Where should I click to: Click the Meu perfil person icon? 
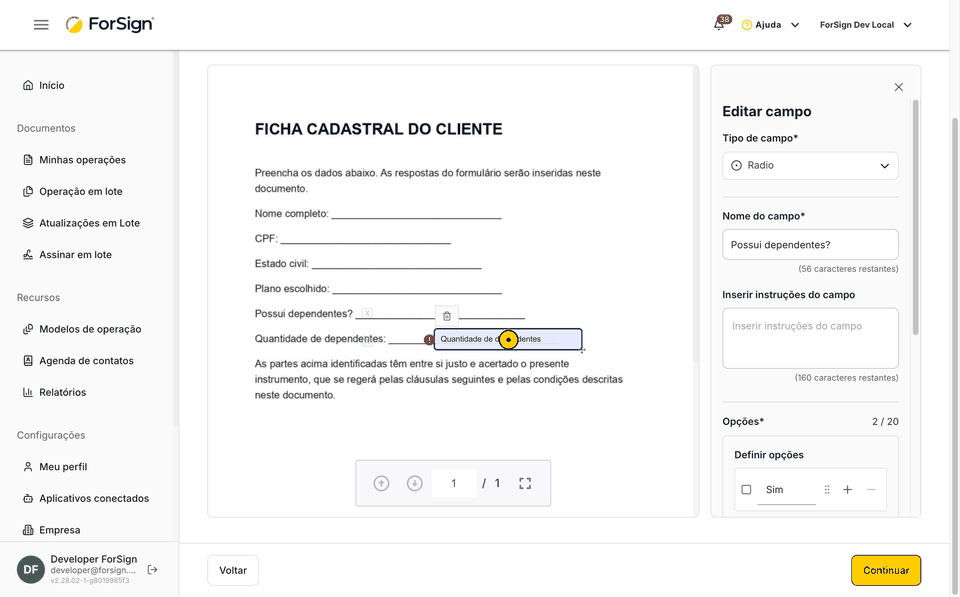click(28, 467)
